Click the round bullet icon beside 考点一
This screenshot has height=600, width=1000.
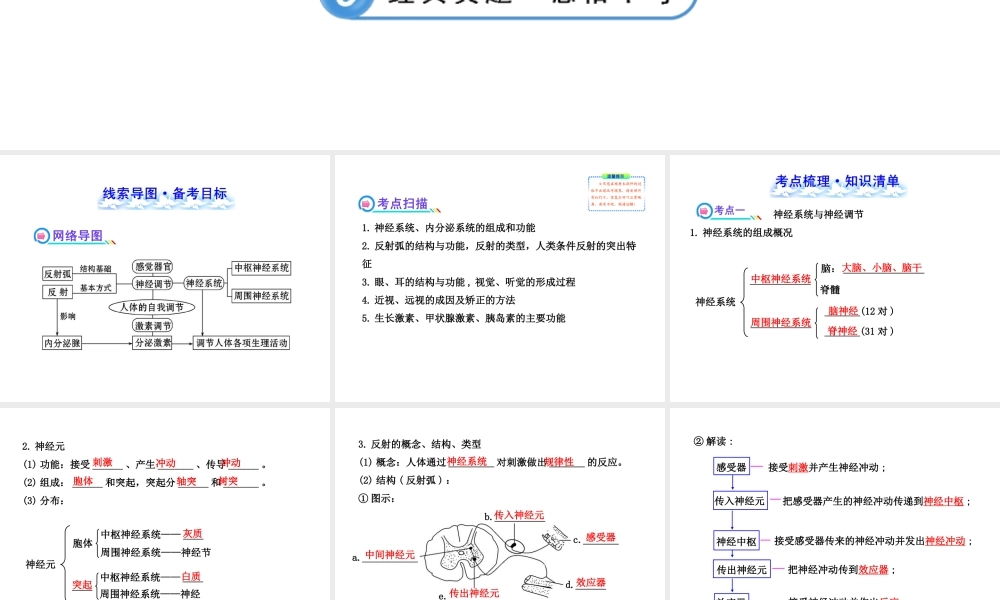[x=704, y=210]
